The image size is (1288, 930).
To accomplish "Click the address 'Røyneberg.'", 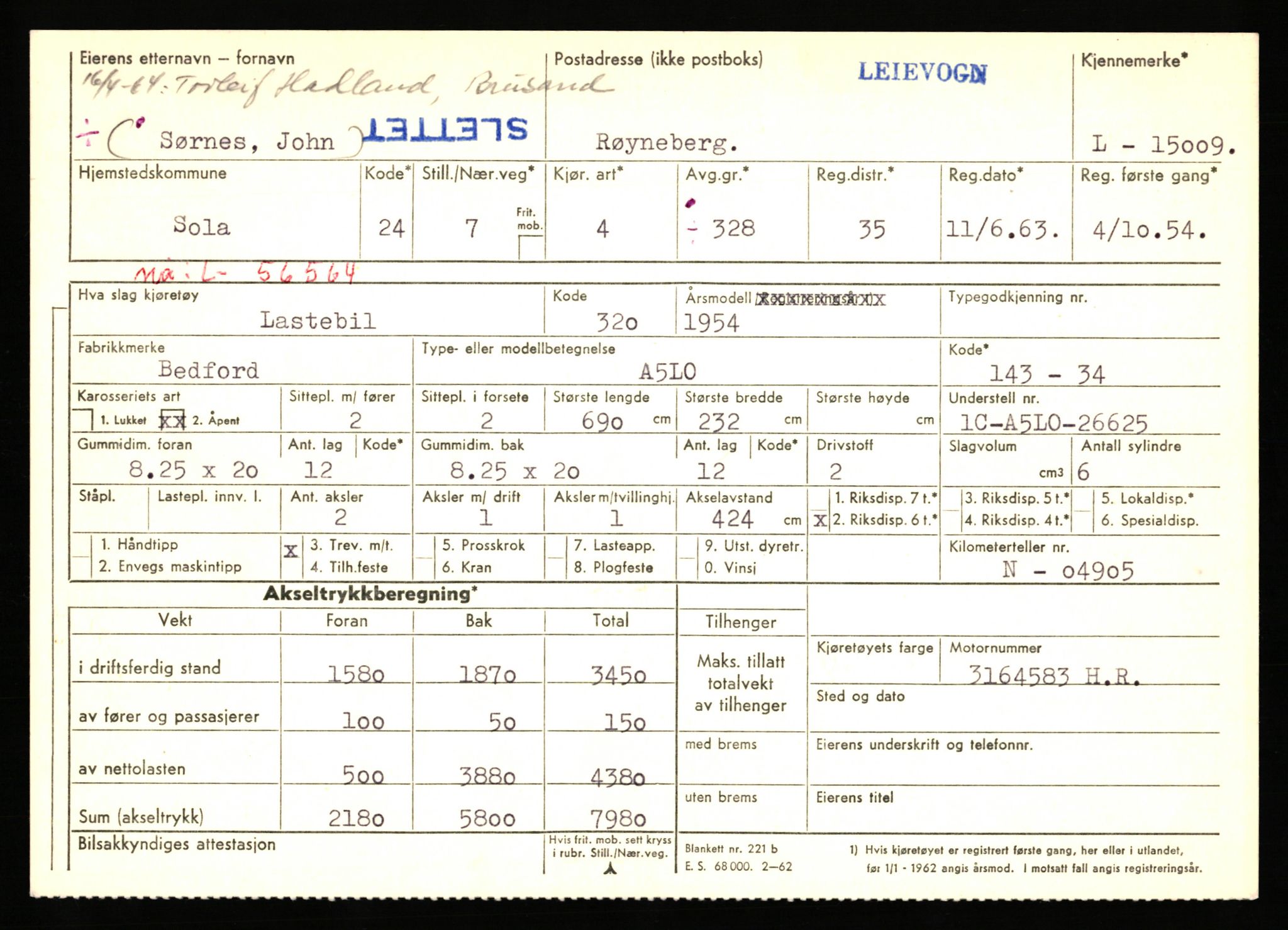I will 667,143.
